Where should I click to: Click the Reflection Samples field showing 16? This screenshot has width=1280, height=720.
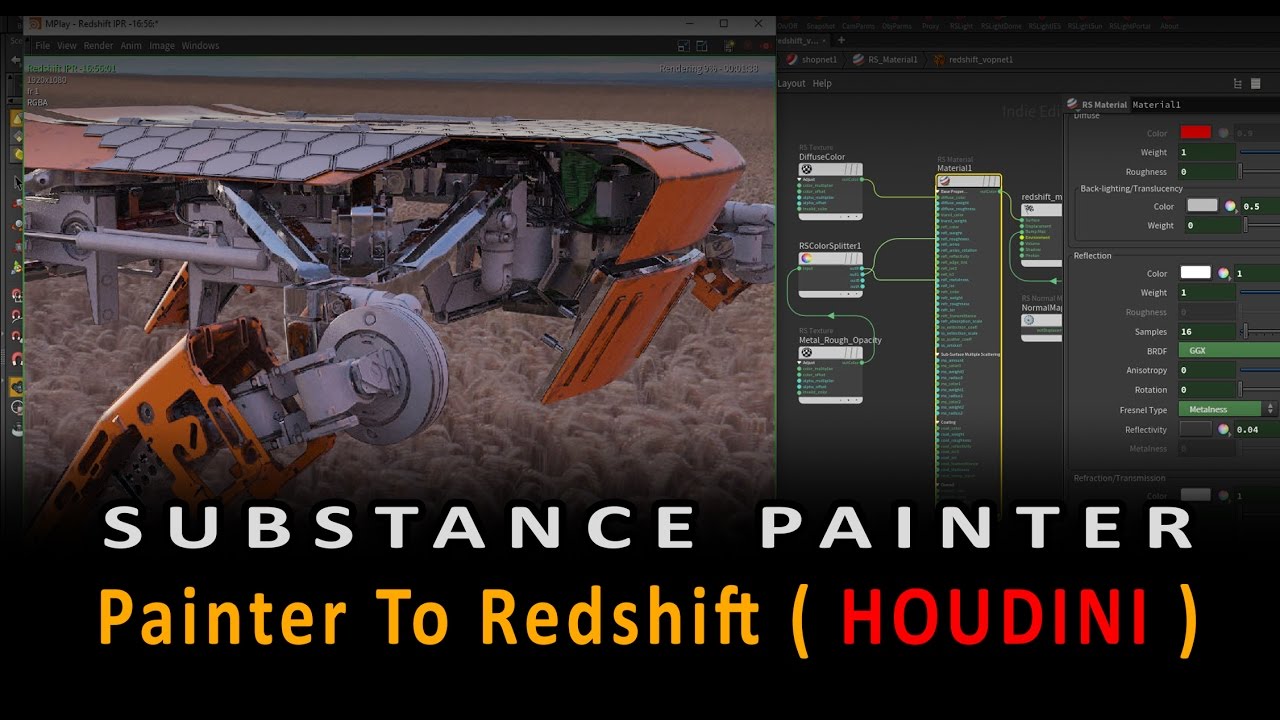tap(1207, 331)
